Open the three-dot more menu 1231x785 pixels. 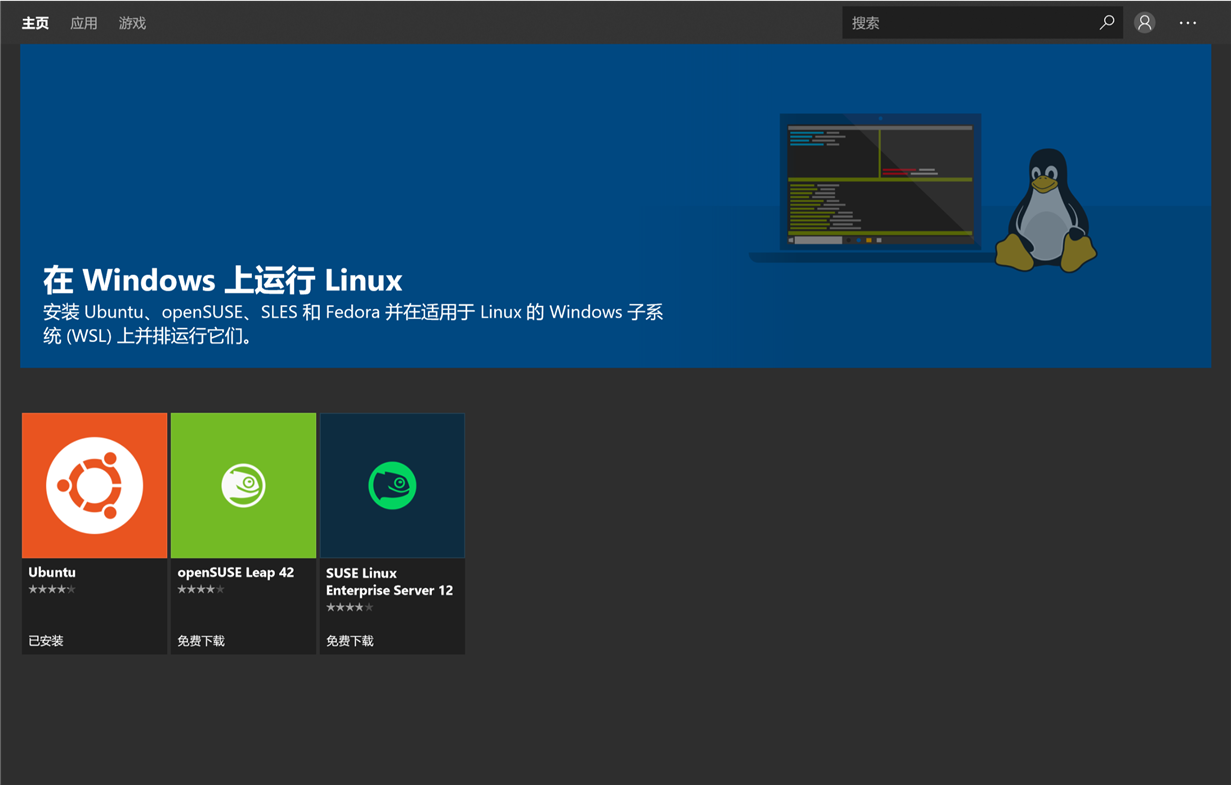[x=1188, y=23]
